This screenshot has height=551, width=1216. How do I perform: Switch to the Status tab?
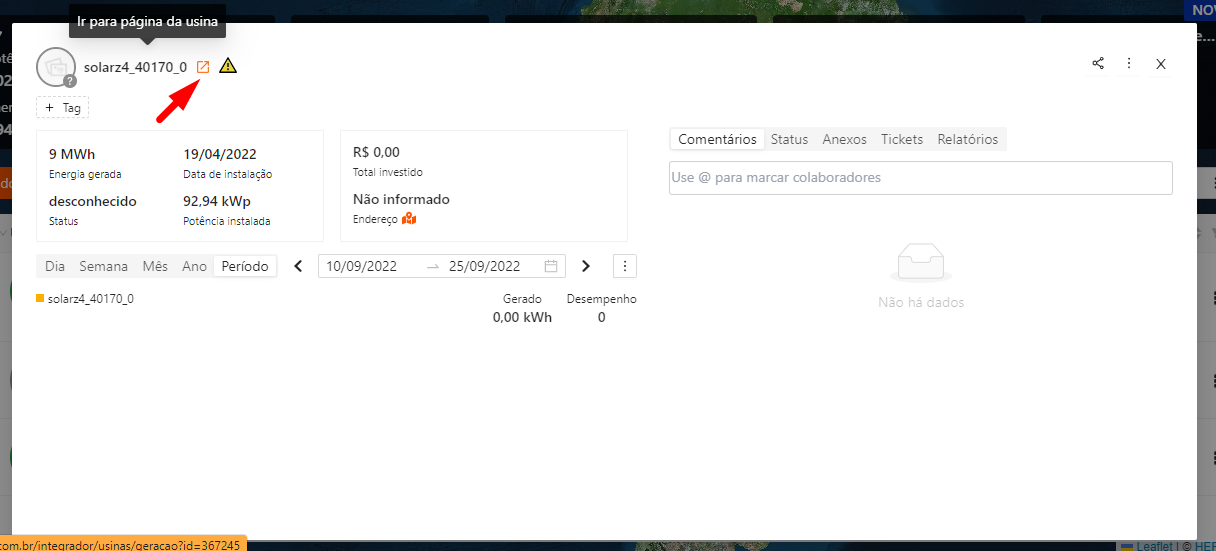tap(789, 139)
